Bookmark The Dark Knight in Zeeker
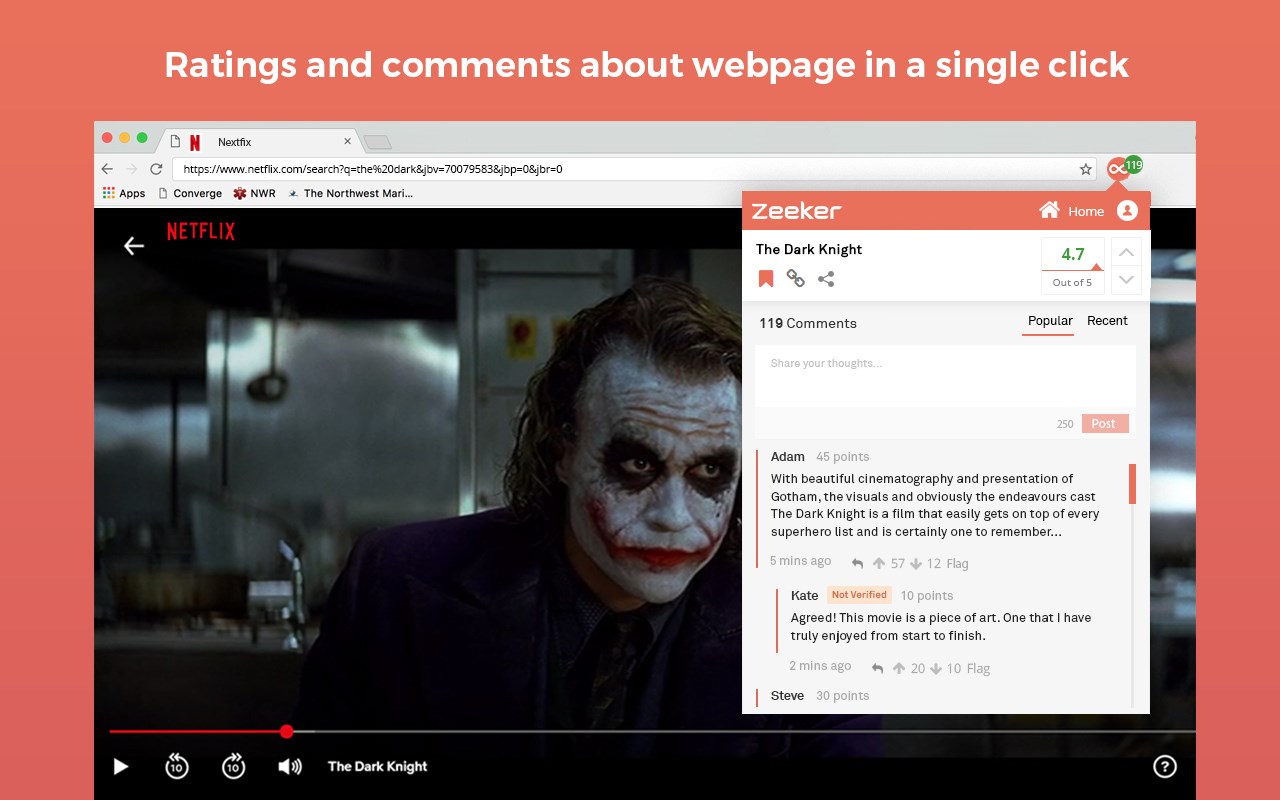This screenshot has width=1280, height=800. pyautogui.click(x=766, y=279)
